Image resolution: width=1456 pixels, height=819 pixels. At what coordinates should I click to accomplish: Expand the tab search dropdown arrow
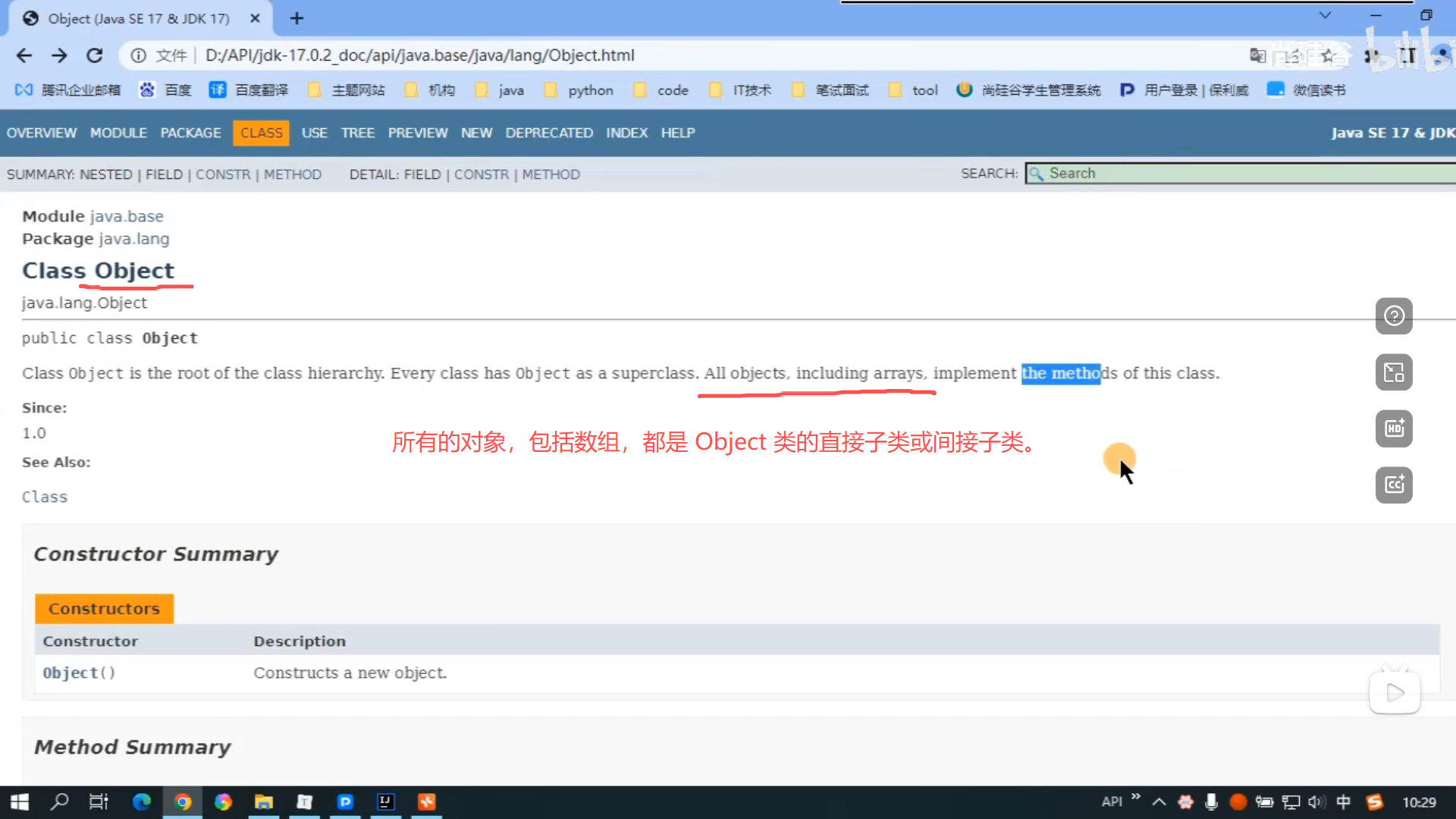coord(1325,15)
